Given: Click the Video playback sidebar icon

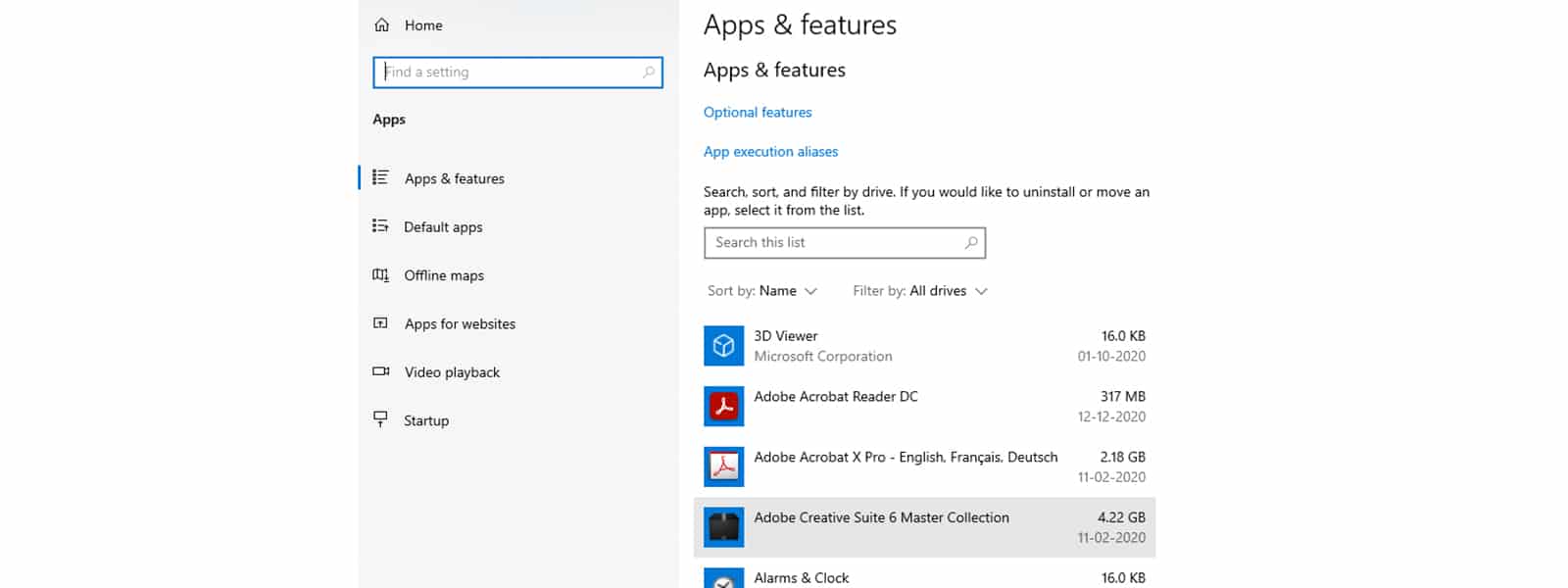Looking at the screenshot, I should 380,371.
